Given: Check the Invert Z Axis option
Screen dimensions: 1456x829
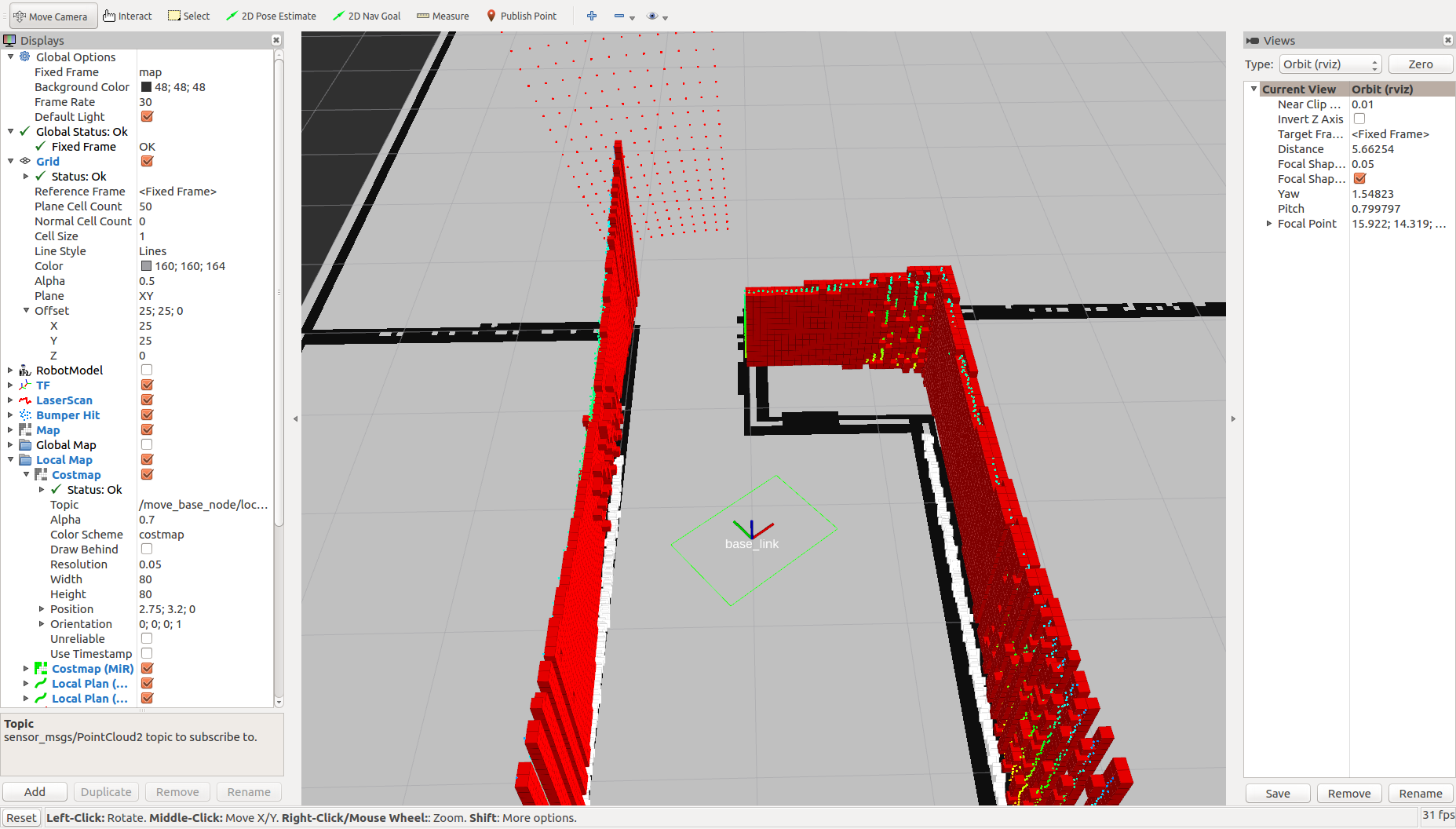Looking at the screenshot, I should click(1359, 119).
